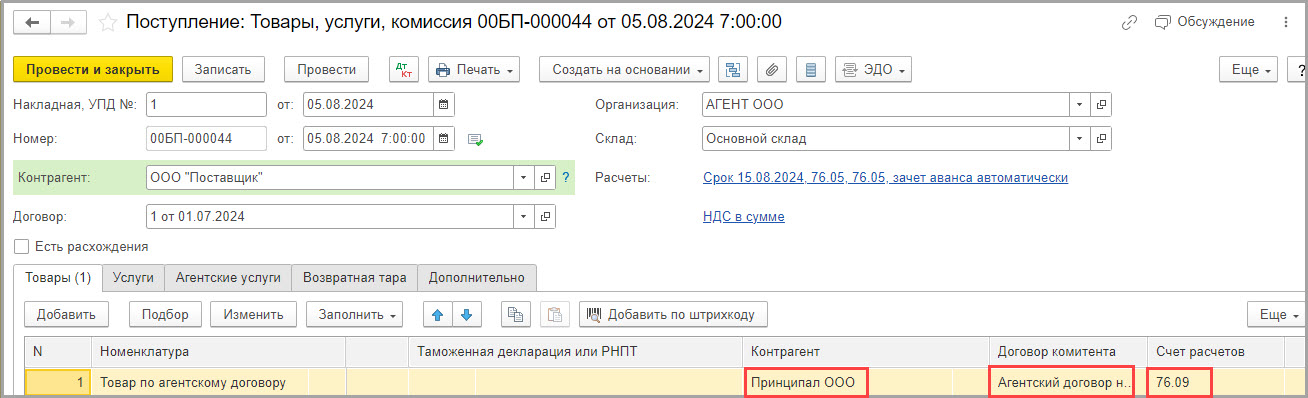Click Добавить по штрихкоду
The image size is (1308, 398).
coord(673,314)
